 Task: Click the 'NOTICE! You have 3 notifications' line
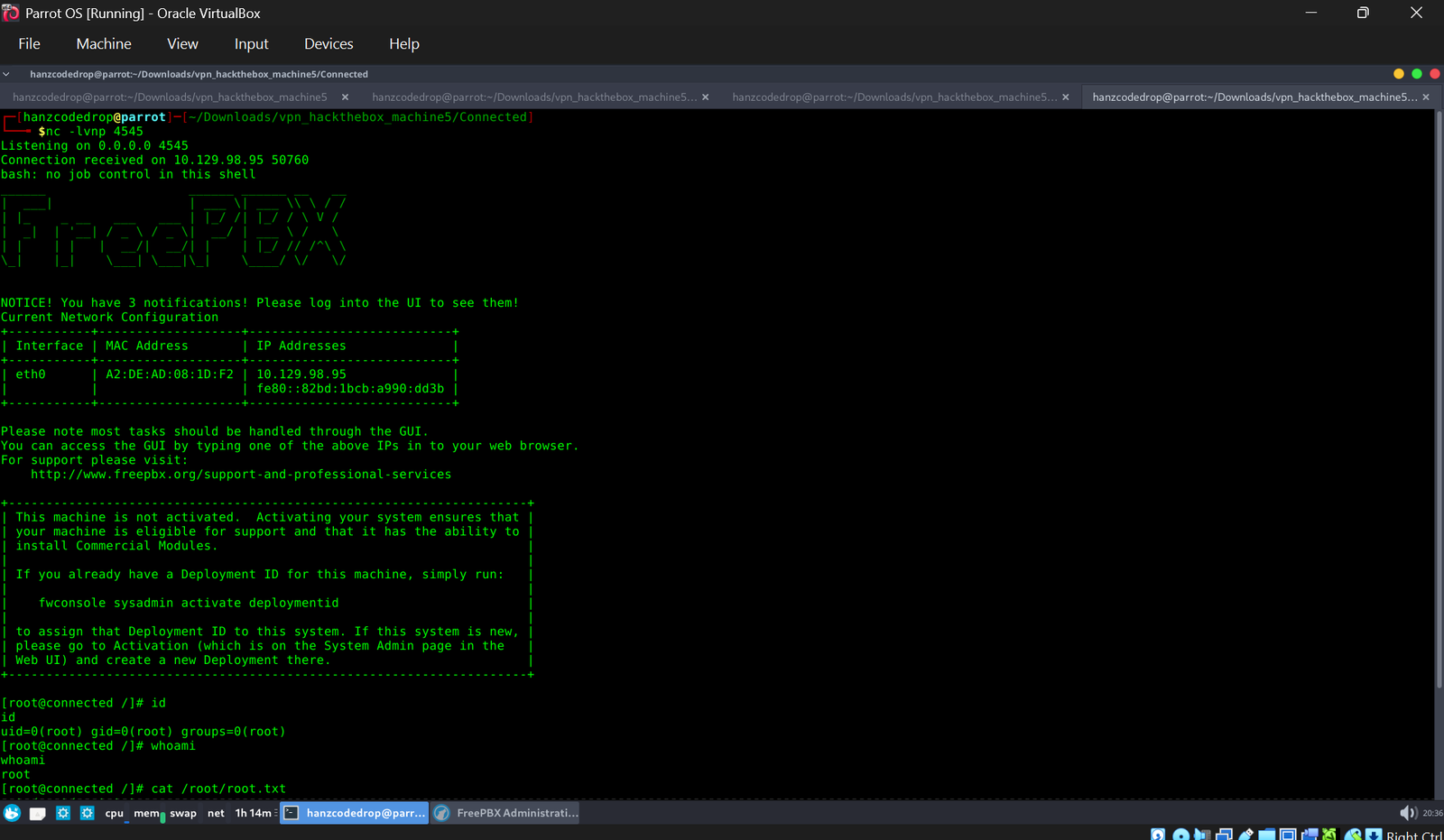point(260,303)
